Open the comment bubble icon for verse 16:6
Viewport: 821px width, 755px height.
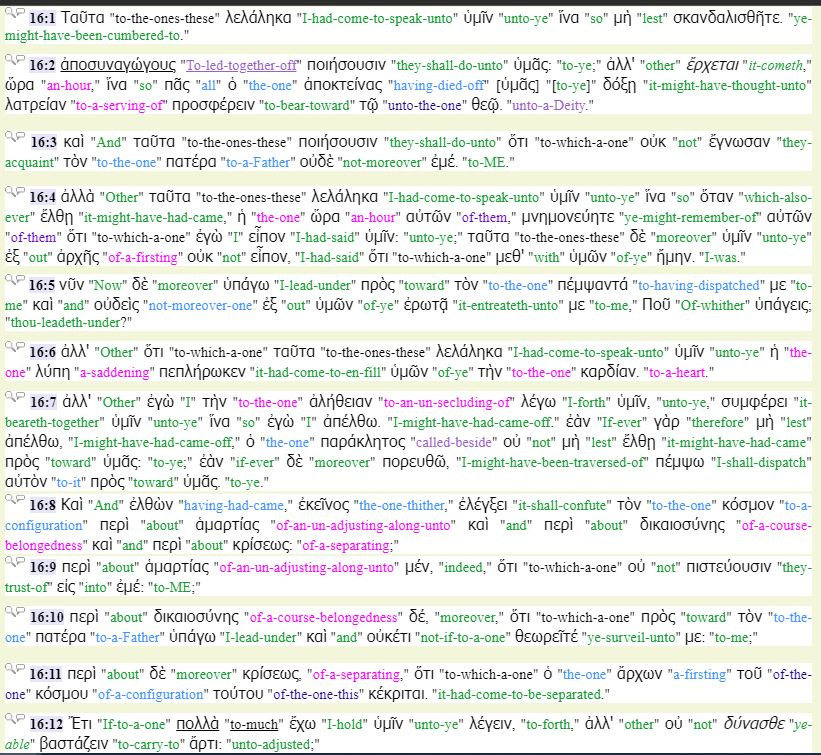(x=20, y=347)
